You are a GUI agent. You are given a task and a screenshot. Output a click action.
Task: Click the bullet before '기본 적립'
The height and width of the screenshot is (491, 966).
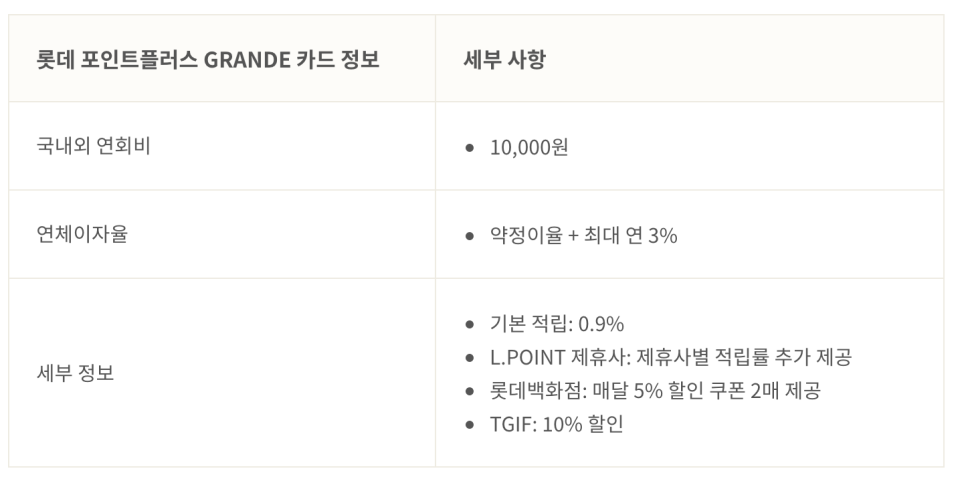click(x=470, y=324)
